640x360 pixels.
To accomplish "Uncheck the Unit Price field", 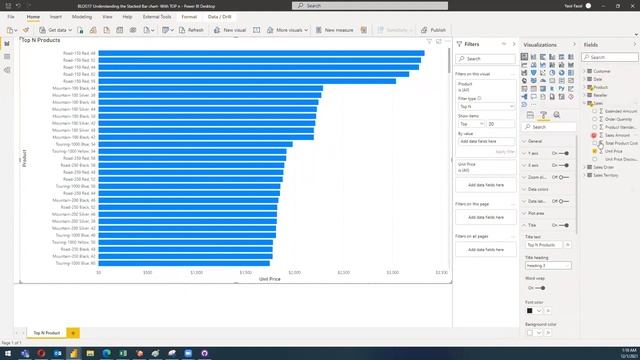I will 594,151.
